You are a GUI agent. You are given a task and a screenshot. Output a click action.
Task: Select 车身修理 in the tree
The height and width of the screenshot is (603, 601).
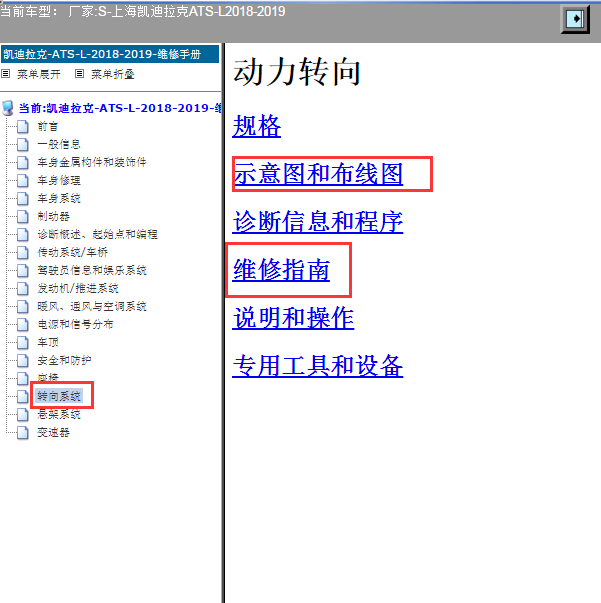pos(59,180)
